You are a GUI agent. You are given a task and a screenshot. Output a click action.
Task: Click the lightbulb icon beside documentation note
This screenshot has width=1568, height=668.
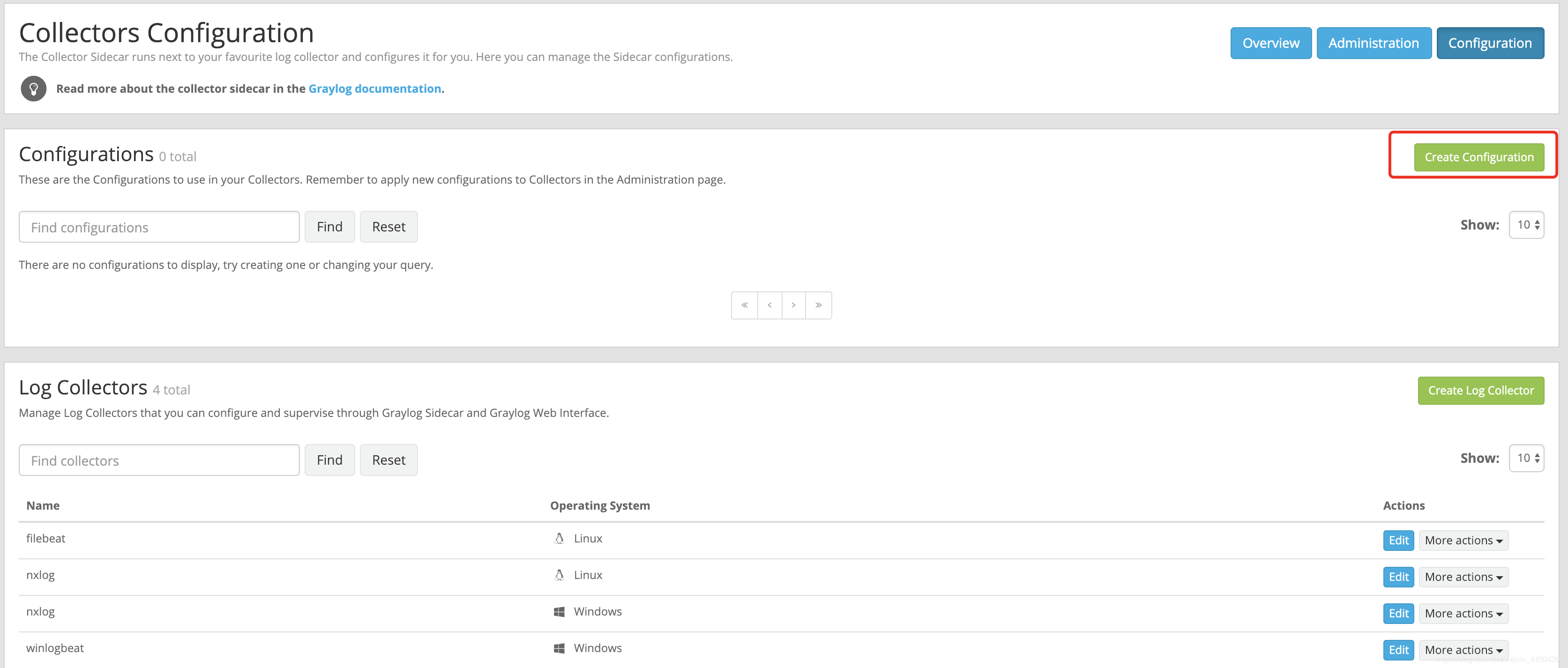(x=33, y=89)
